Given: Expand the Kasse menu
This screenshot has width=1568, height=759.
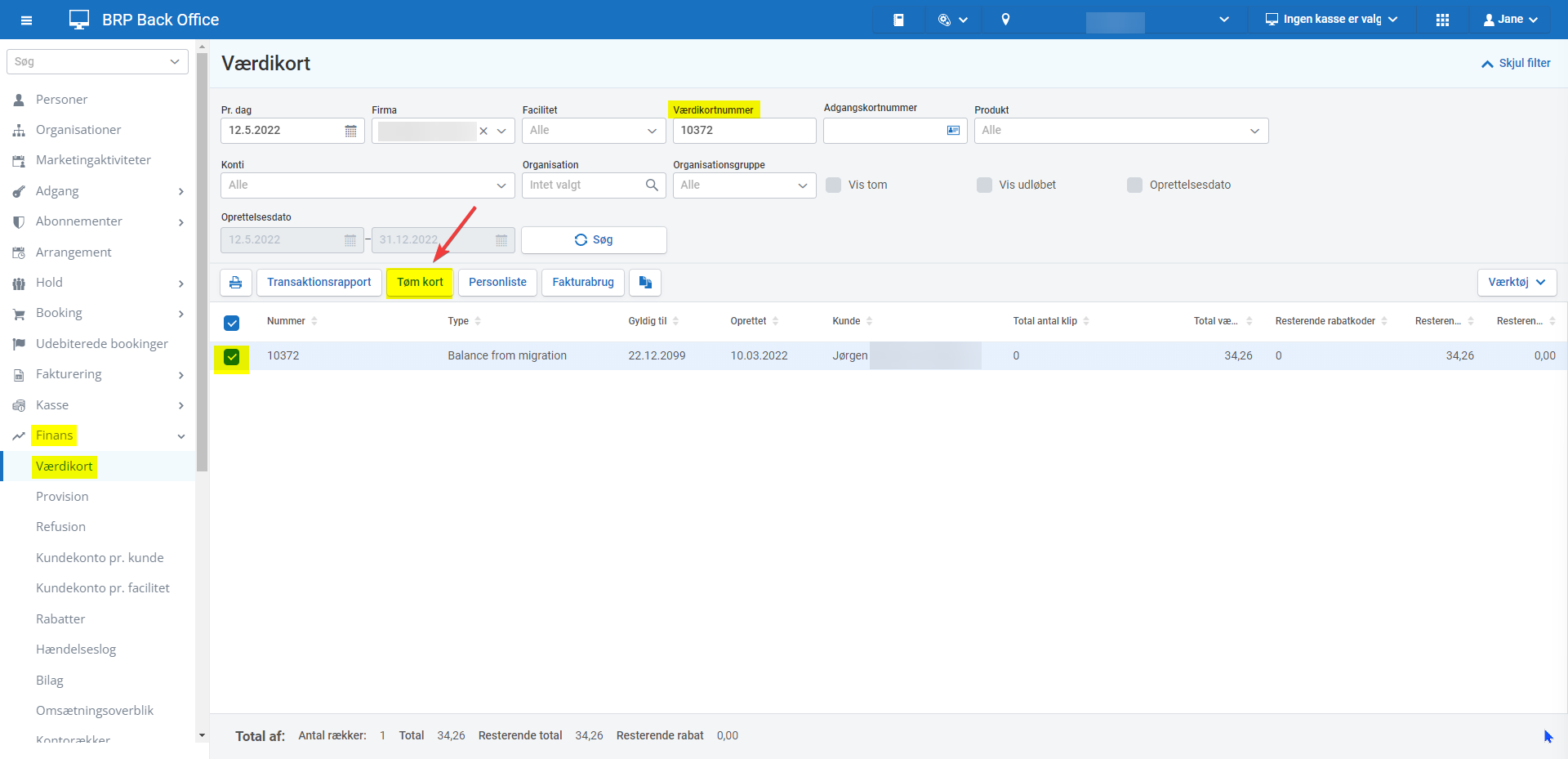Looking at the screenshot, I should pyautogui.click(x=98, y=404).
